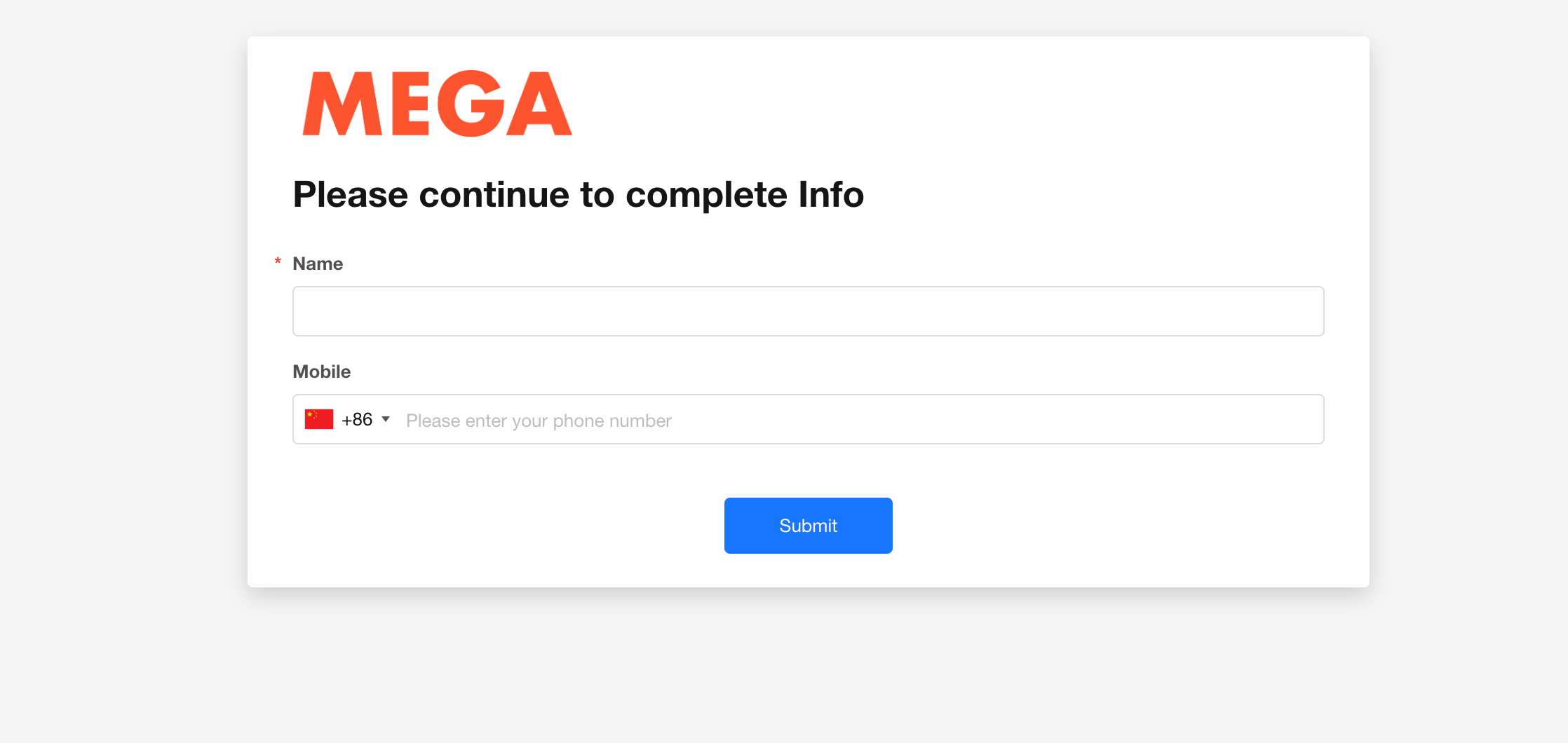Select the +86 country code text
Viewport: 1568px width, 743px height.
(357, 419)
